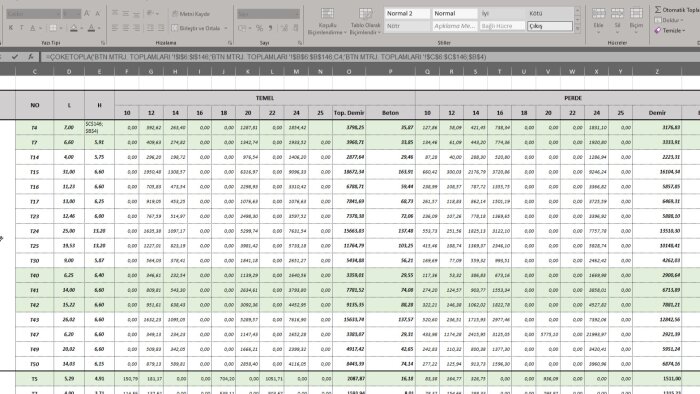Pick the font color swatch
Viewport: 700px width, 394px height.
92,28
